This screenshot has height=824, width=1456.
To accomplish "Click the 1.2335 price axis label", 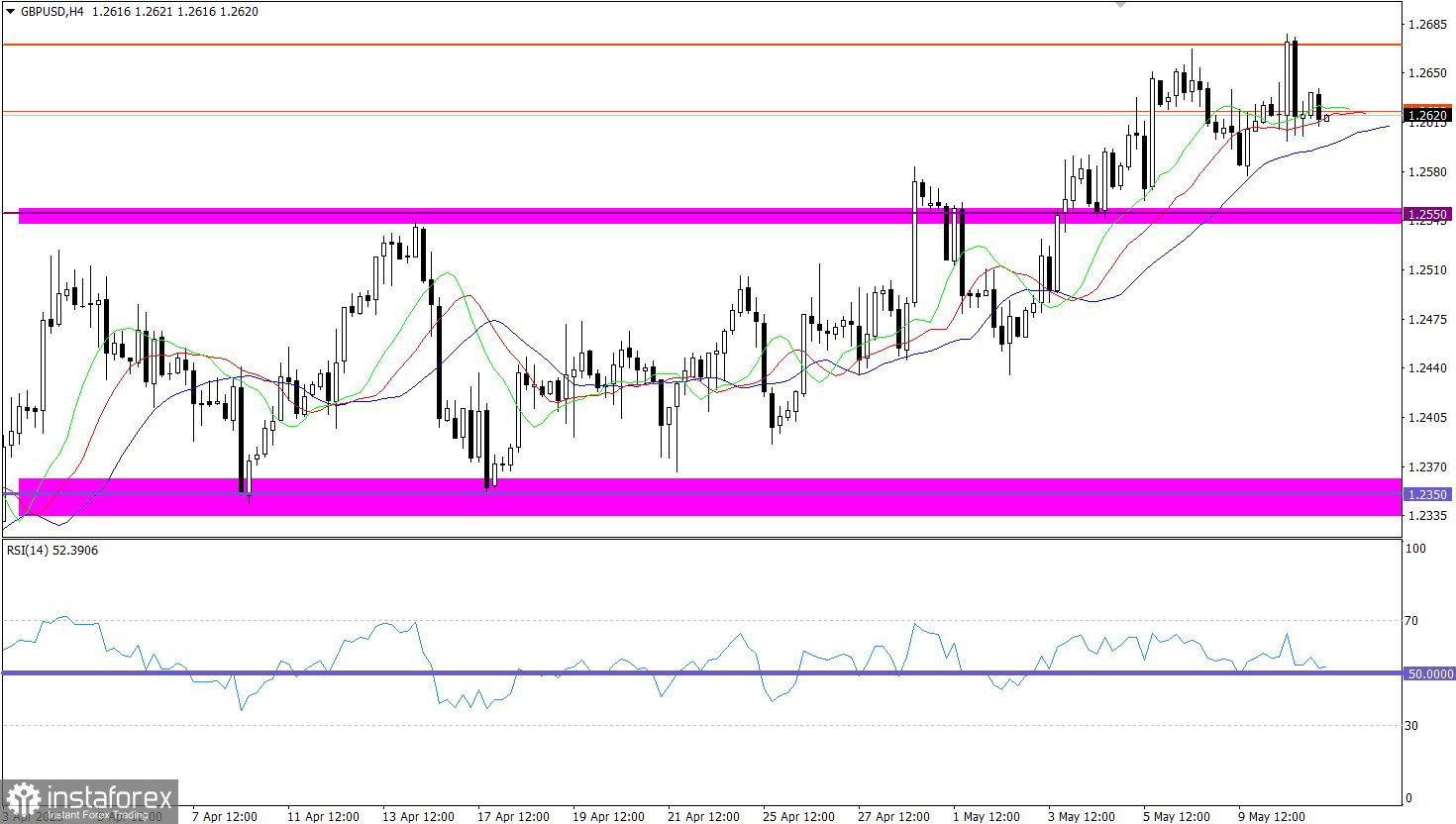I will [x=1426, y=516].
